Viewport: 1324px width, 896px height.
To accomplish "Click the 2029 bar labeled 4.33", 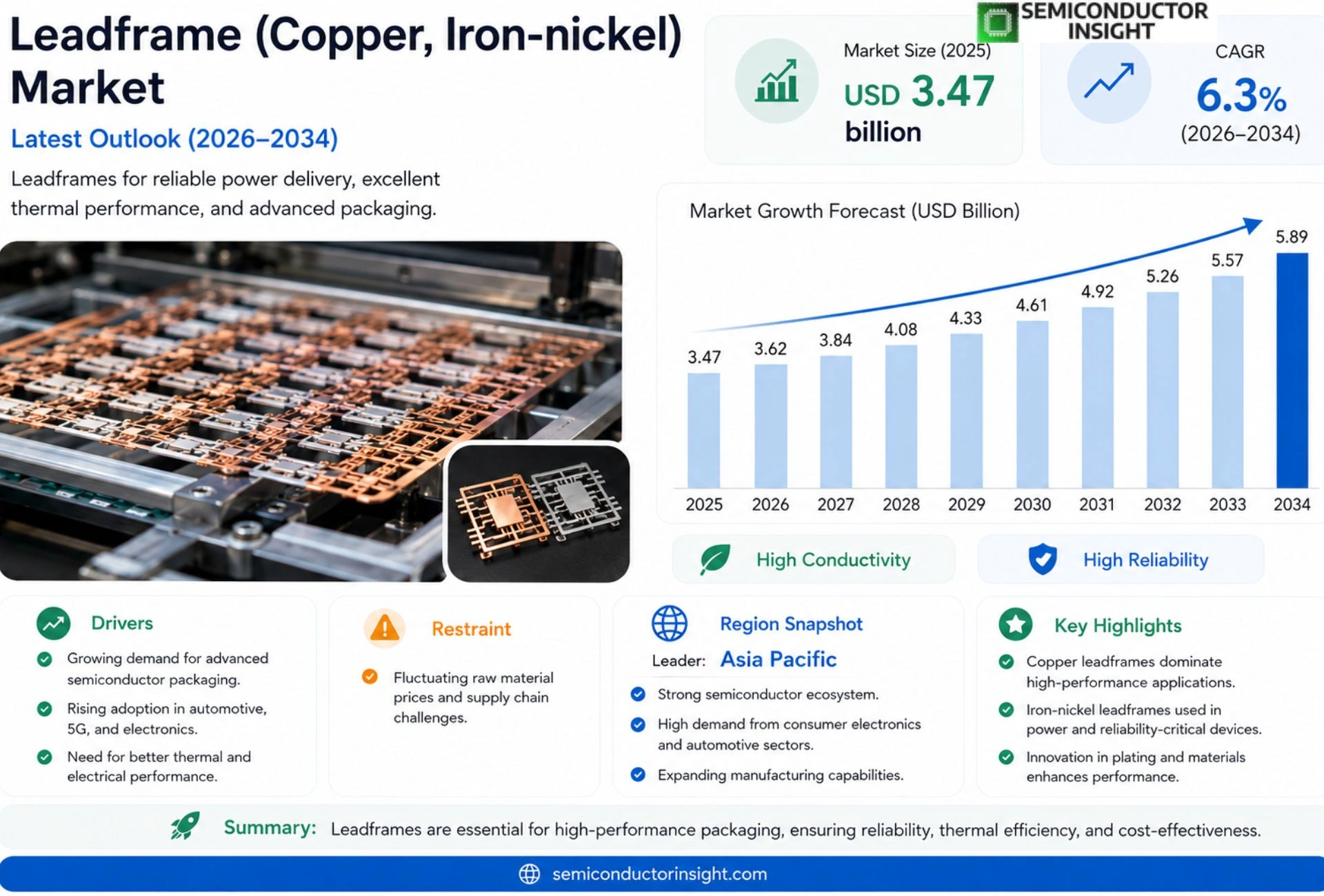I will pos(966,411).
